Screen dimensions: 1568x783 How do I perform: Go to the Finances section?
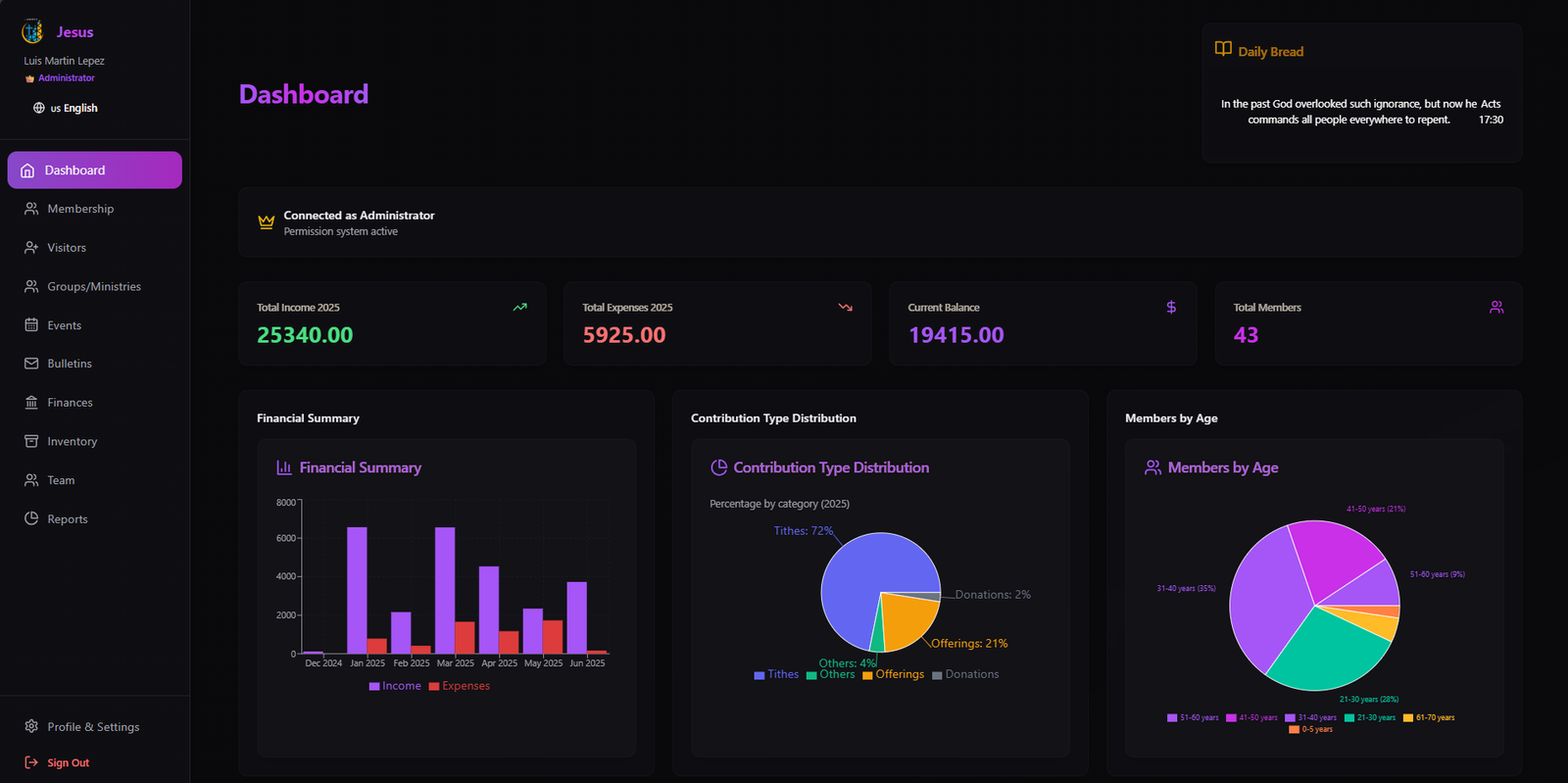point(70,403)
